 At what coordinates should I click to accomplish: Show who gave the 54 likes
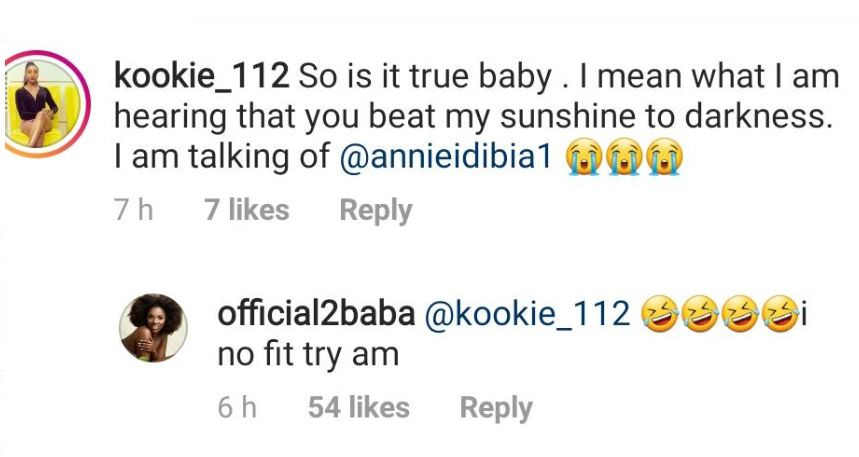pos(359,407)
